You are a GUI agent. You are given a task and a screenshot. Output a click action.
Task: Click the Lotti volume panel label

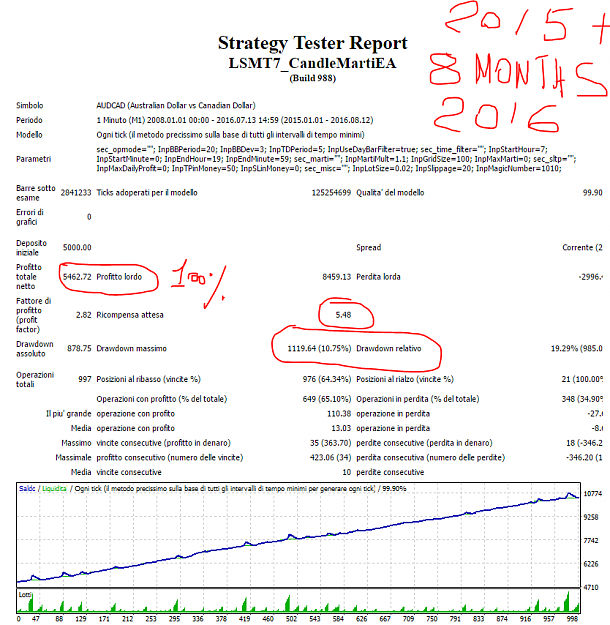point(25,594)
